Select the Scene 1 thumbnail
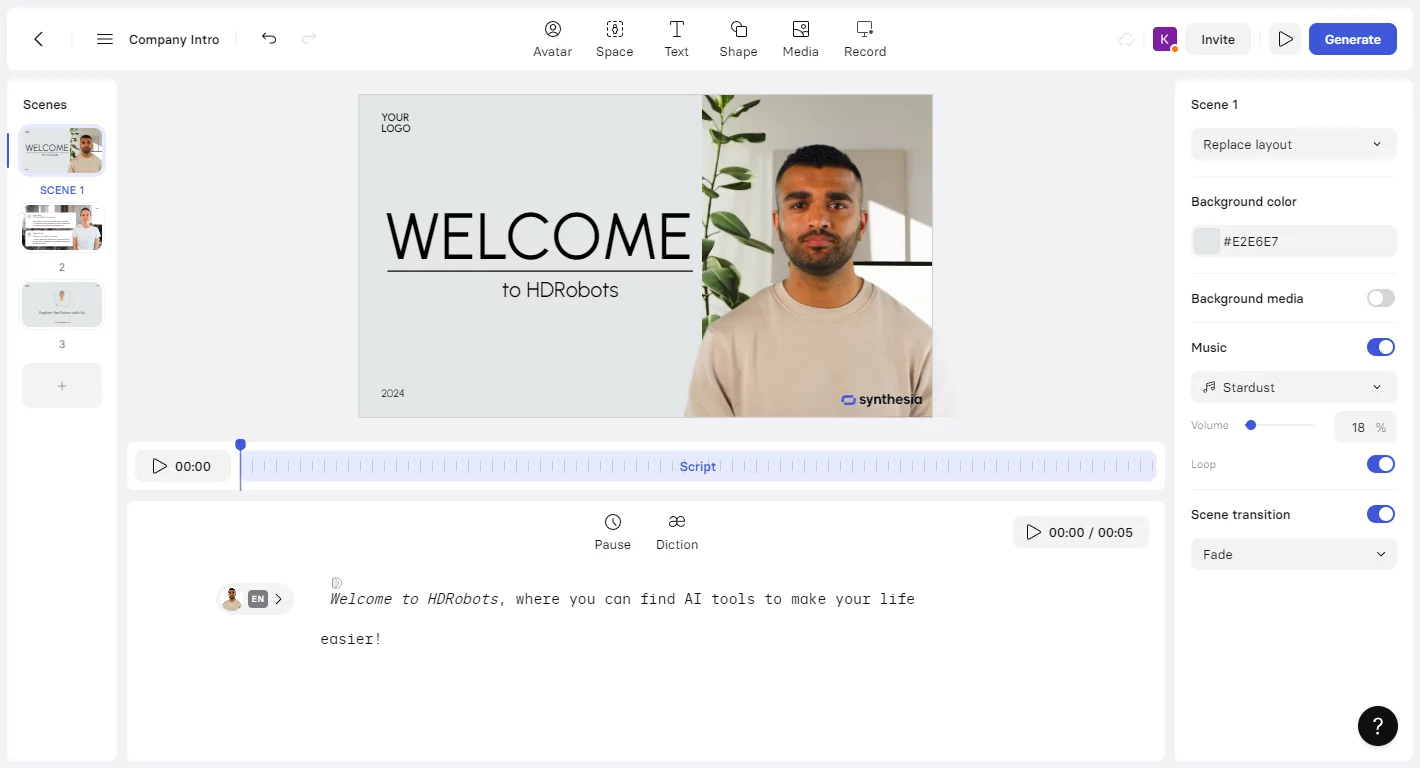The image size is (1420, 768). (62, 151)
